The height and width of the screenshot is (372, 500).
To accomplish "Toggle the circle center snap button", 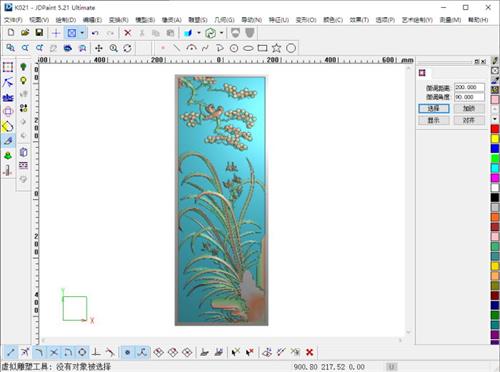I will point(82,352).
